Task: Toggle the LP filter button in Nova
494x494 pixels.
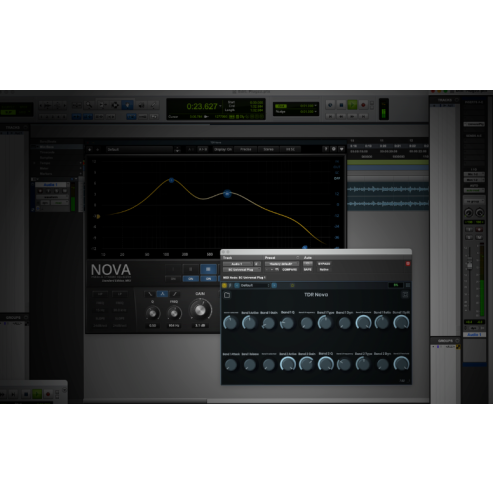Action: pyautogui.click(x=119, y=294)
